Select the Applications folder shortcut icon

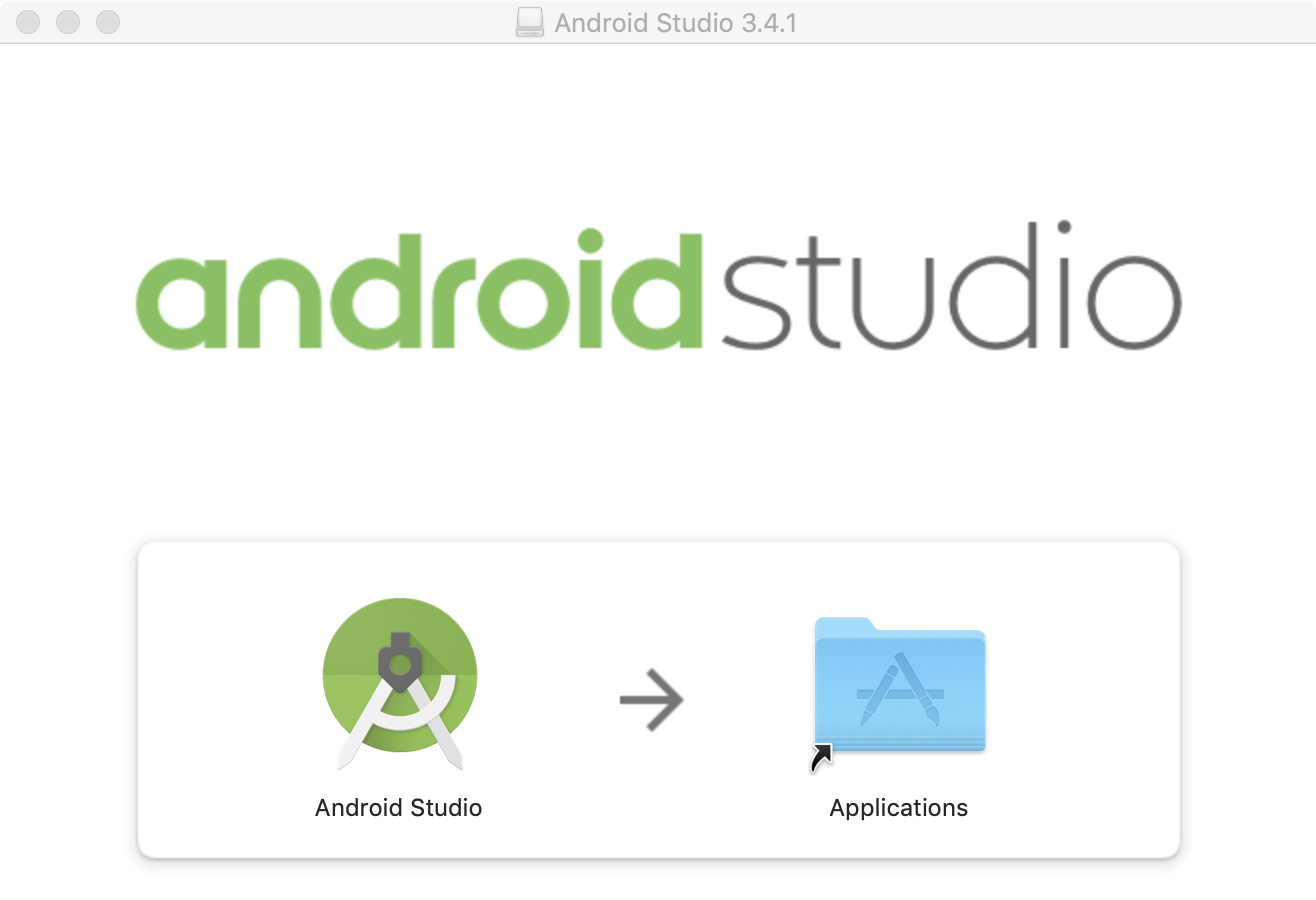click(x=899, y=695)
